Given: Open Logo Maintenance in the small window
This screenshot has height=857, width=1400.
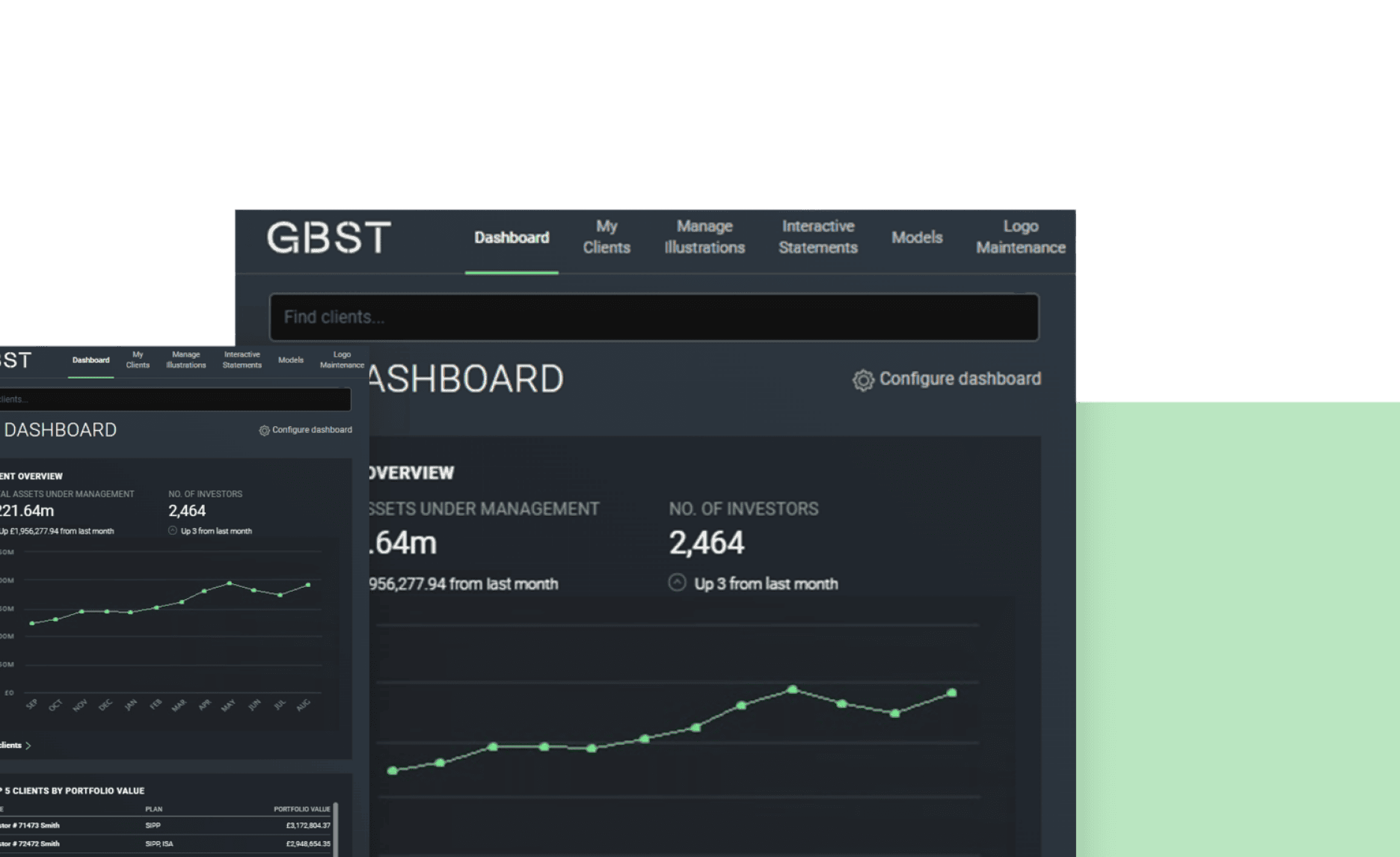Looking at the screenshot, I should click(x=342, y=360).
